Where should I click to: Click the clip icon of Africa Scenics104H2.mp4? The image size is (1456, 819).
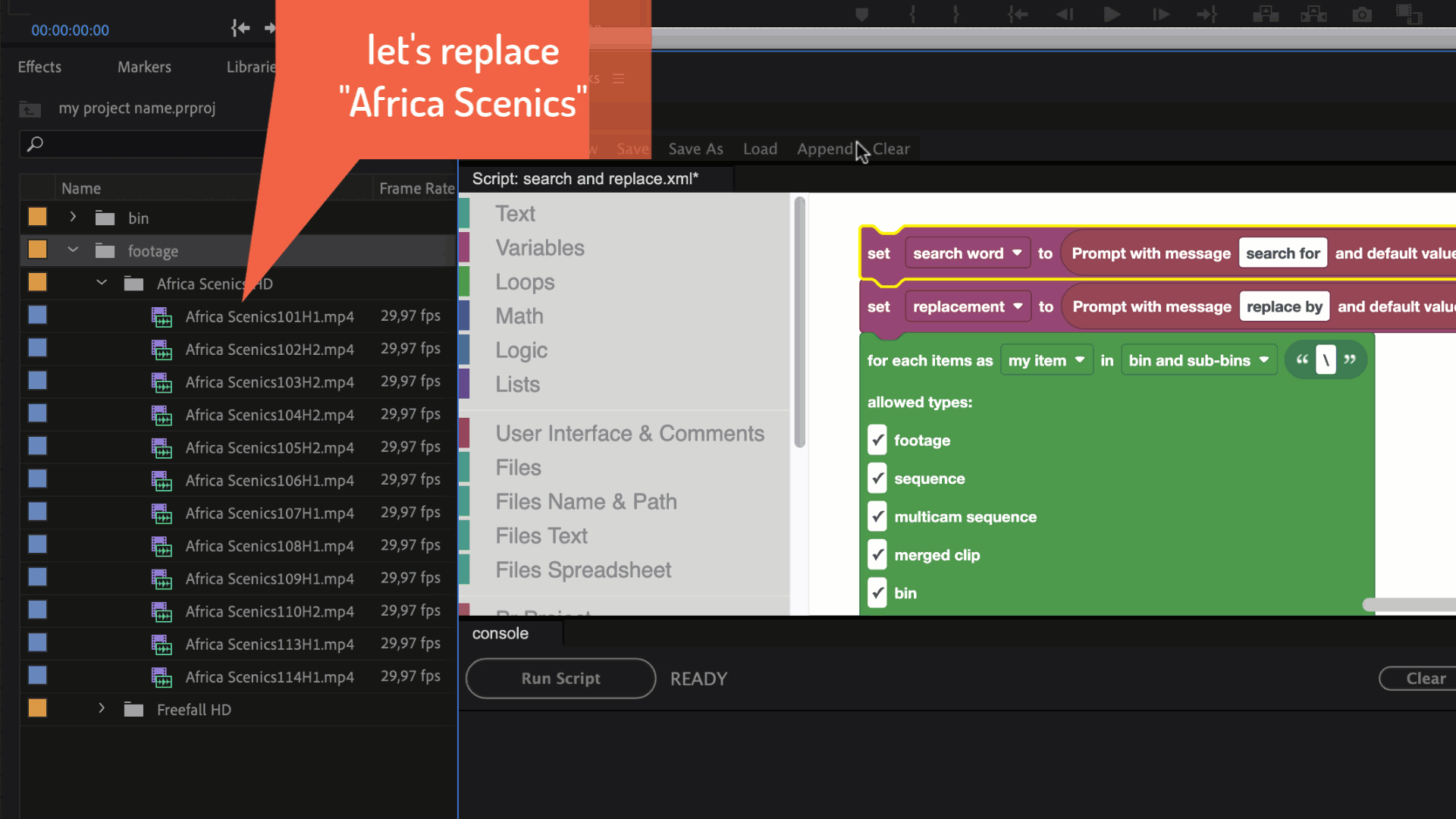162,415
